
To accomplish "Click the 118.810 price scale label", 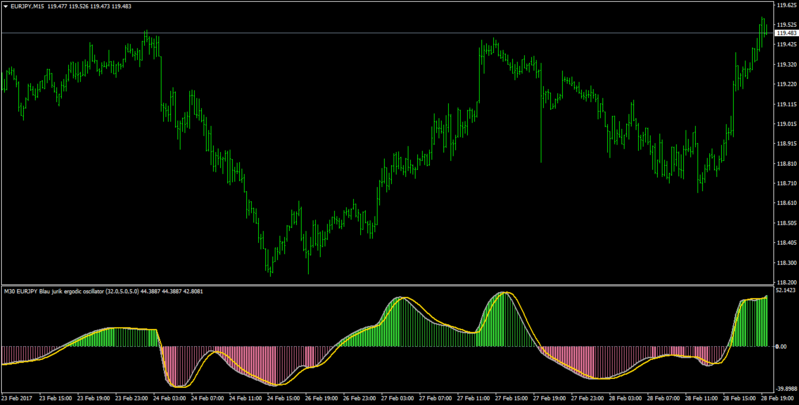I will click(x=787, y=164).
